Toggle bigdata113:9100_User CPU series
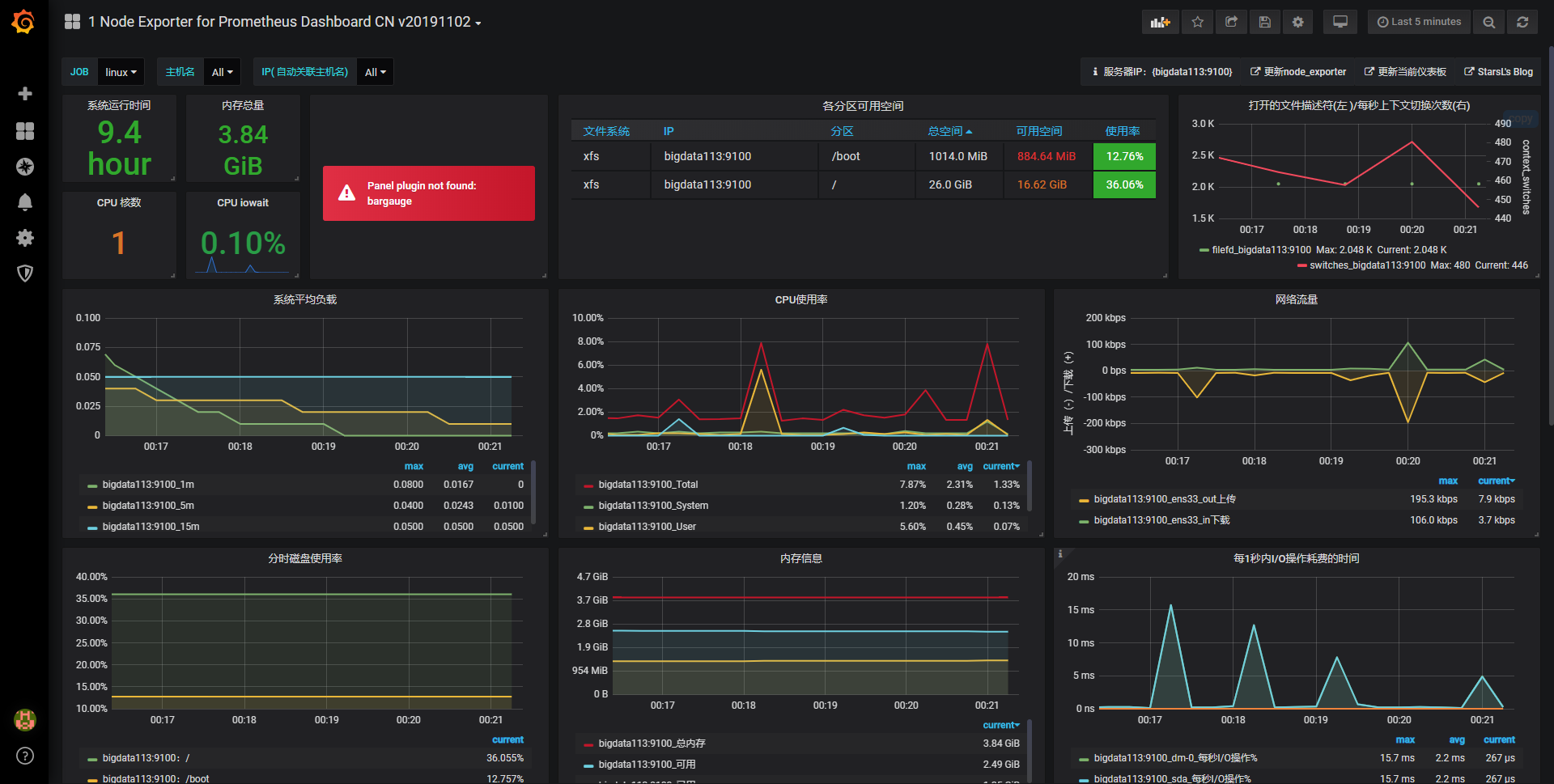 coord(647,527)
